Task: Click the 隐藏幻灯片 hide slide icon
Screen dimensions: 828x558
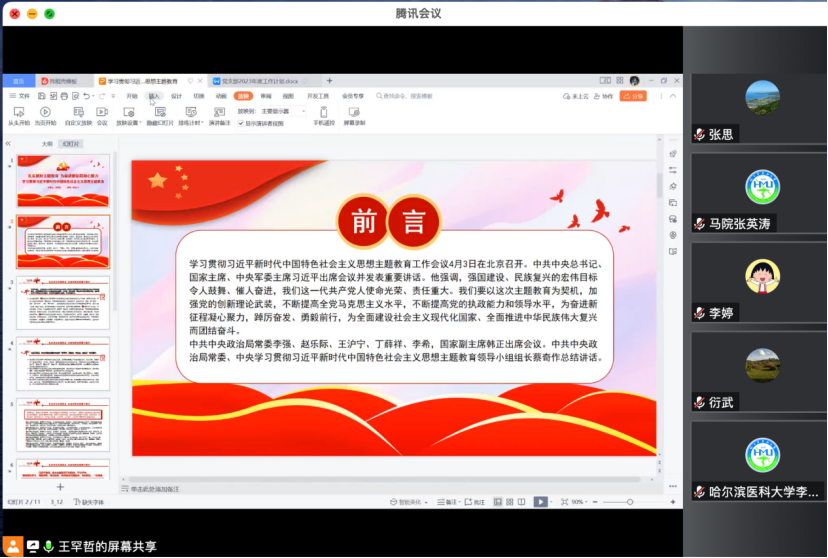Action: [159, 112]
